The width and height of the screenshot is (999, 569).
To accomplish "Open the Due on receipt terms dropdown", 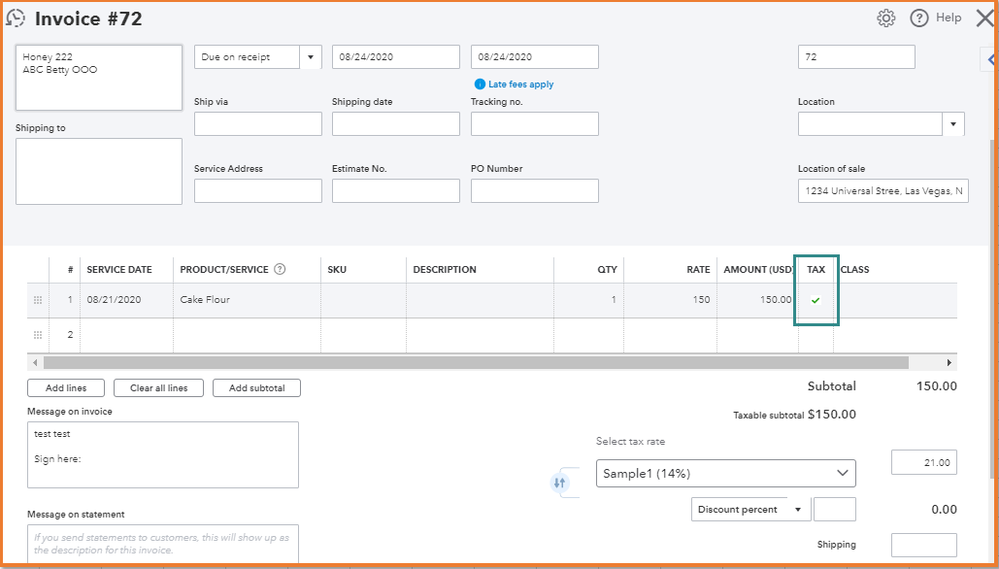I will pyautogui.click(x=310, y=57).
